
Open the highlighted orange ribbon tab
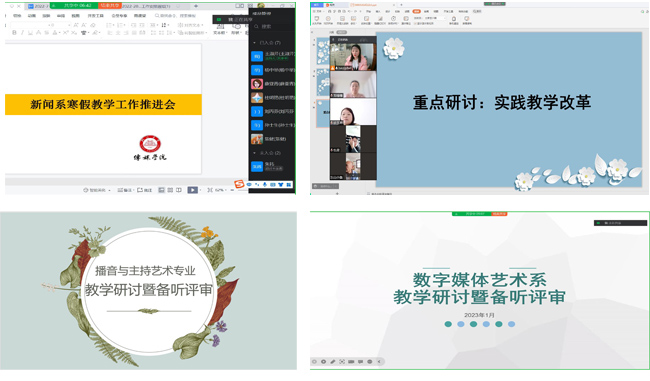coord(417,11)
